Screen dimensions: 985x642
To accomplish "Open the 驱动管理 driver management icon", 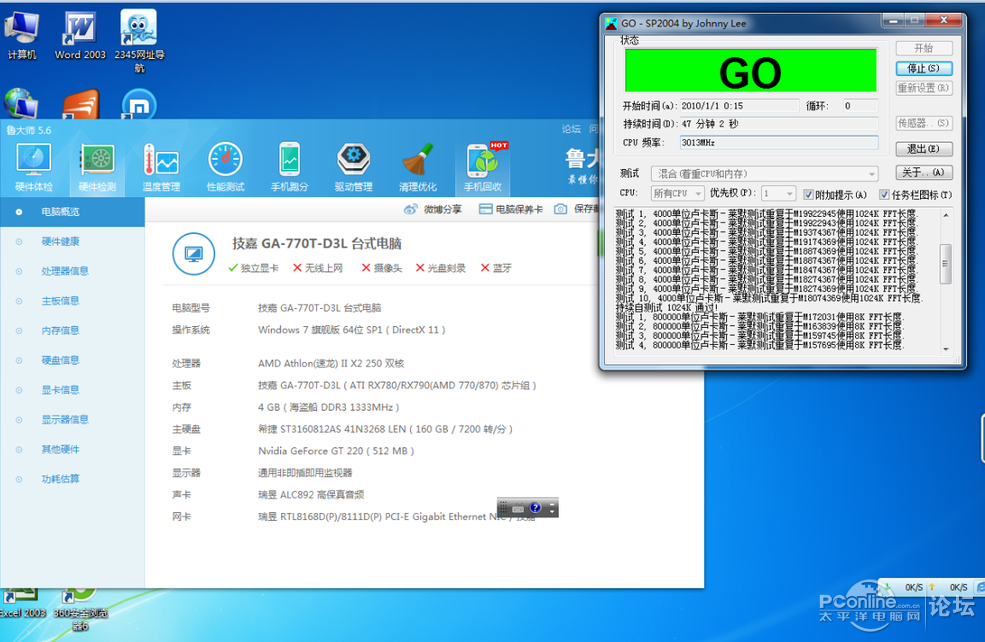I will click(x=354, y=166).
